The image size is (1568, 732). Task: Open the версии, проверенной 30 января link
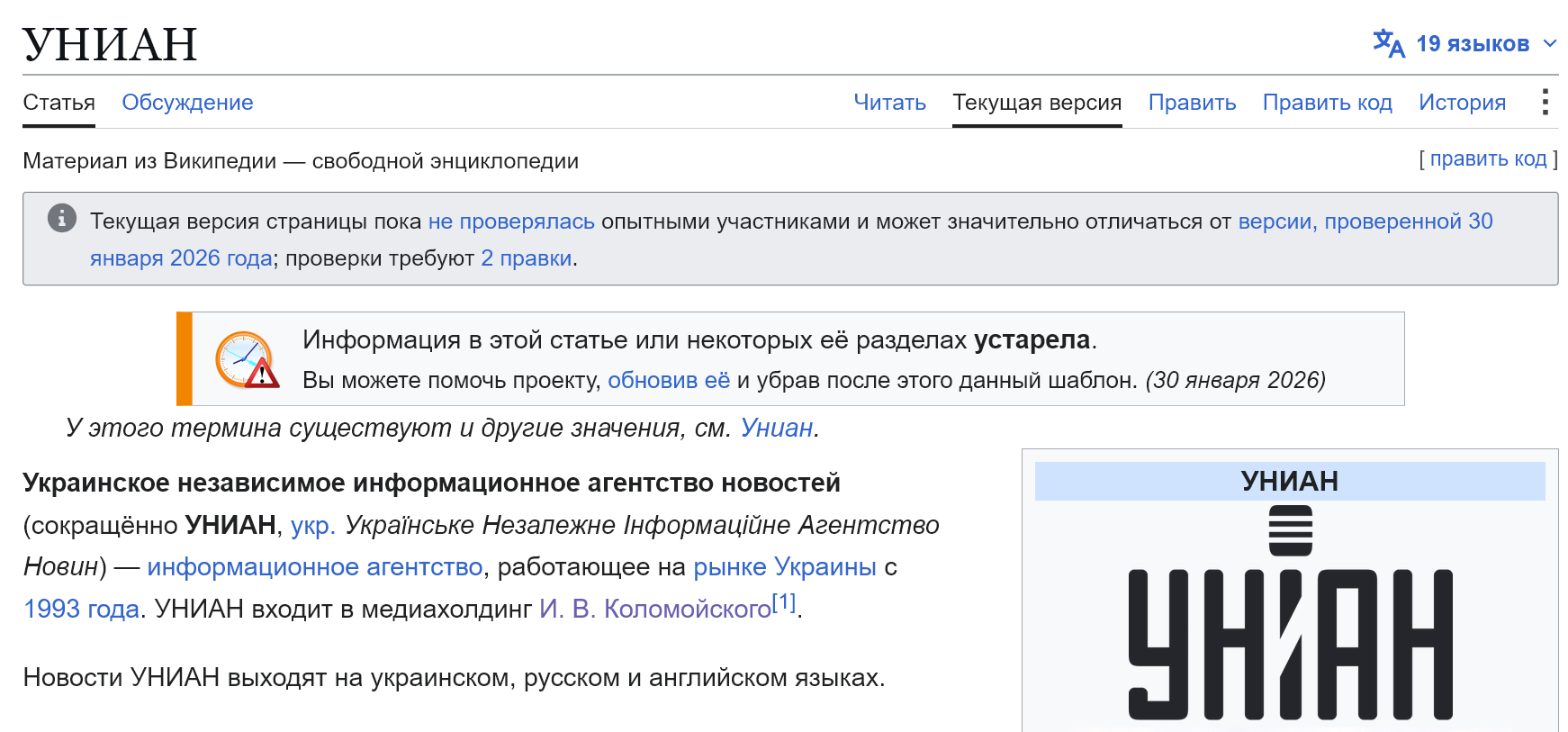(x=1365, y=221)
